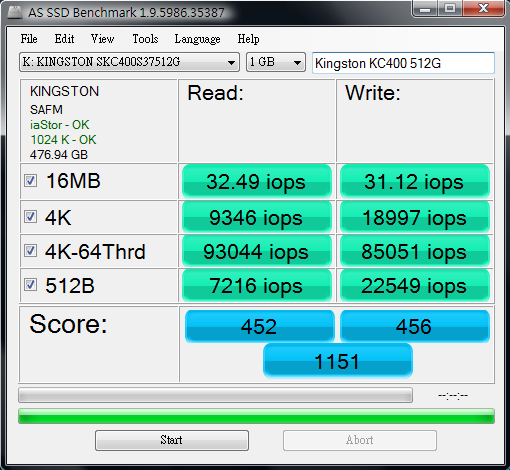Expand the 1 GB test size dropdown
510x470 pixels.
[276, 62]
